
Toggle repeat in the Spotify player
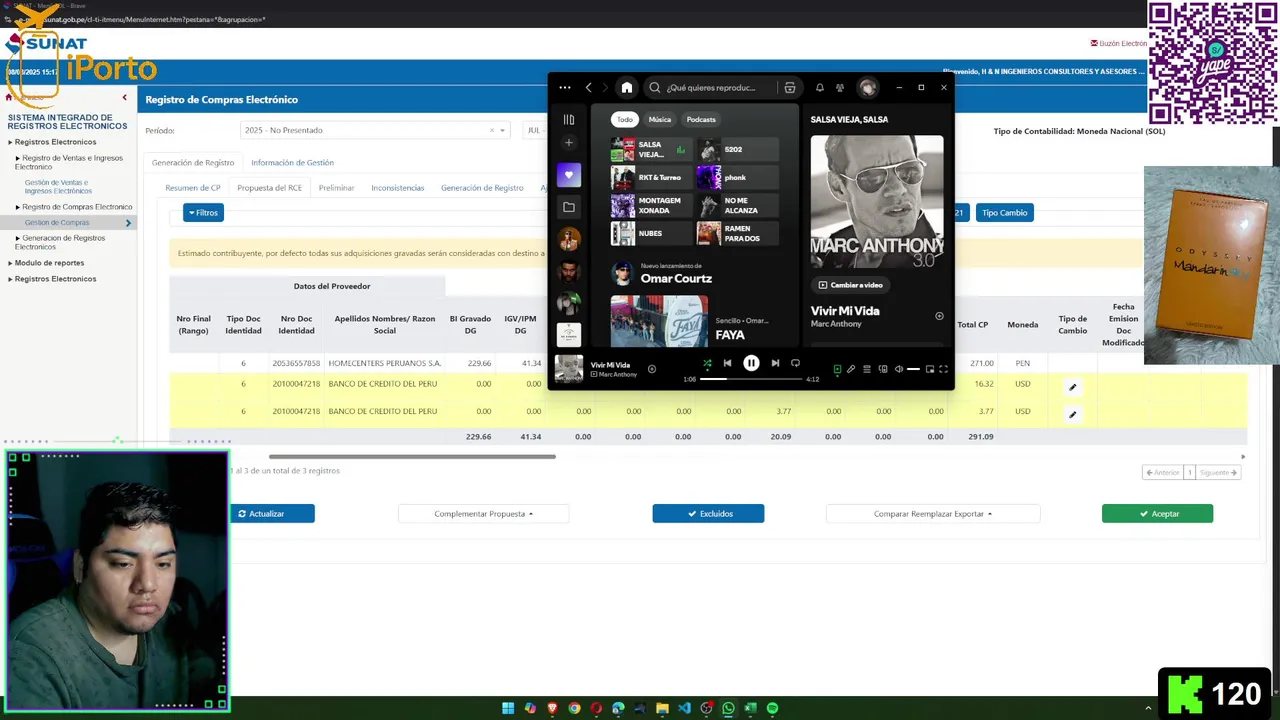coord(795,363)
